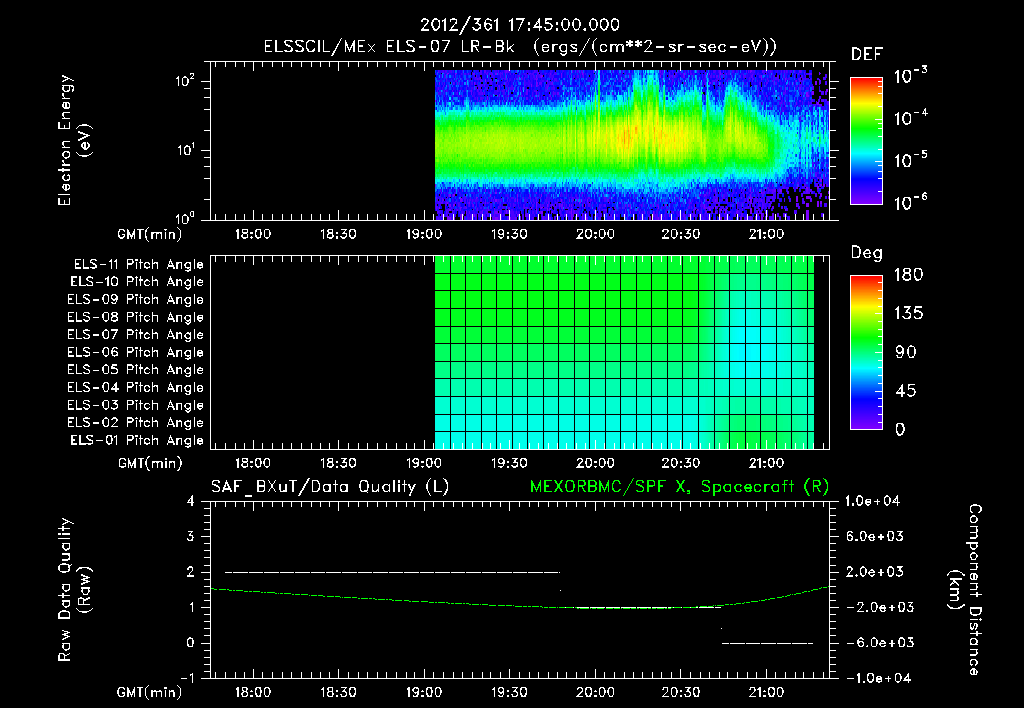Click the 1.0e+04 right-axis tick label
The image size is (1024, 708).
pyautogui.click(x=872, y=501)
